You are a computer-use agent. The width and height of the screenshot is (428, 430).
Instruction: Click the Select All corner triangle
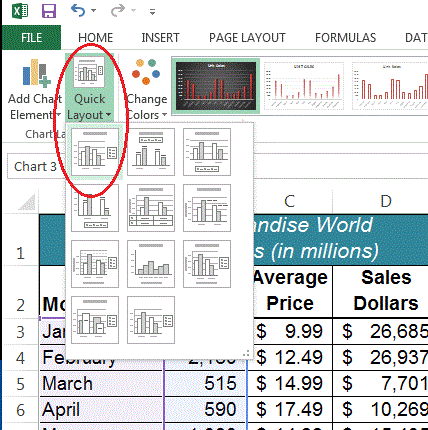click(x=27, y=202)
